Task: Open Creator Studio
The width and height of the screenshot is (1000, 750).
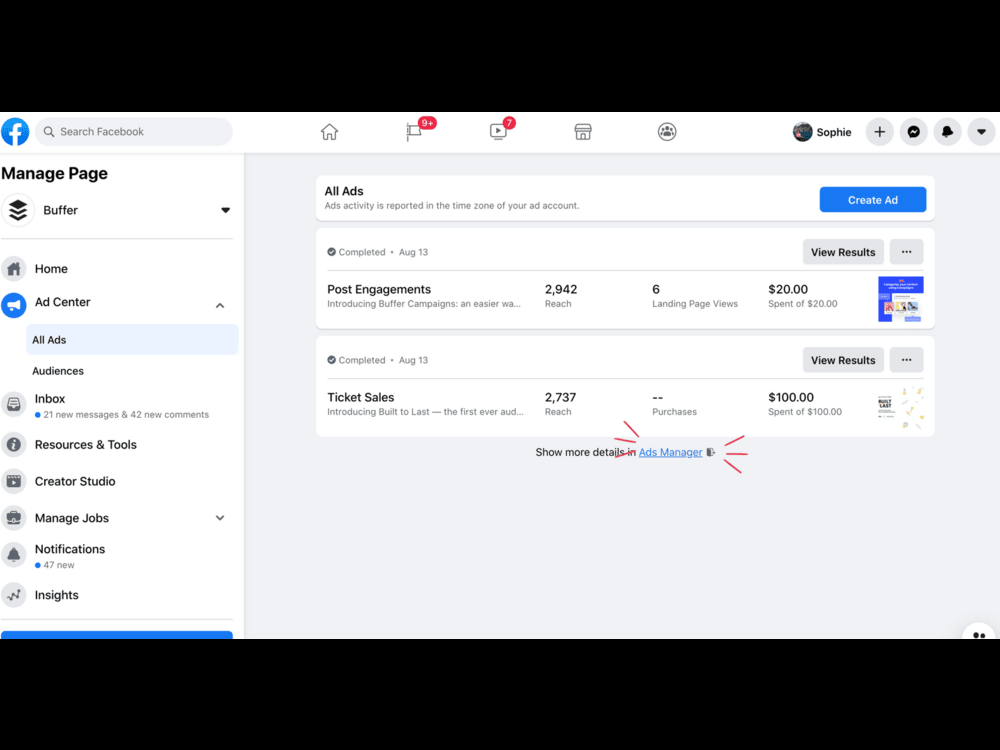Action: 75,482
